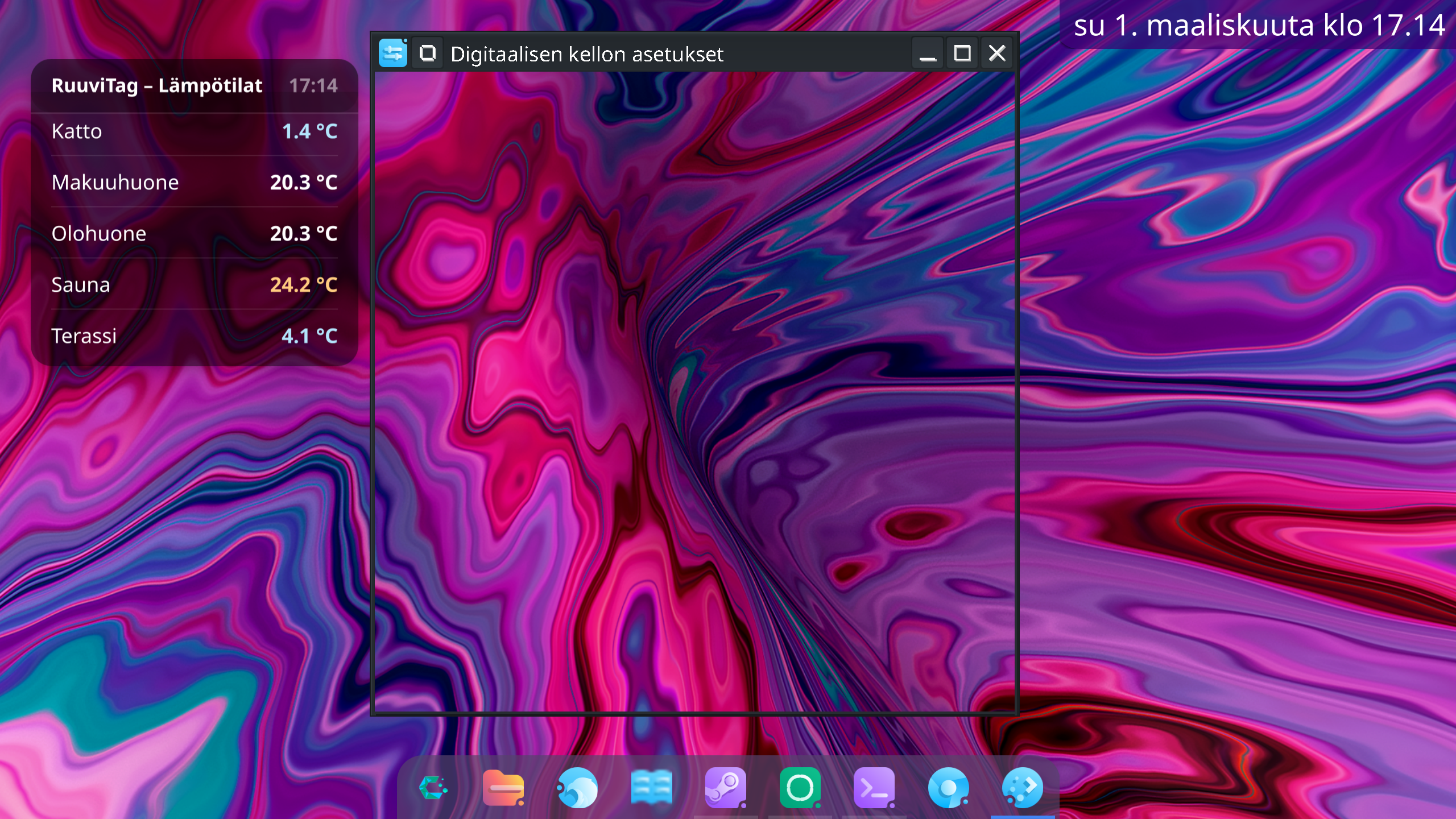Open the application launcher in dock
1456x819 pixels.
(433, 788)
